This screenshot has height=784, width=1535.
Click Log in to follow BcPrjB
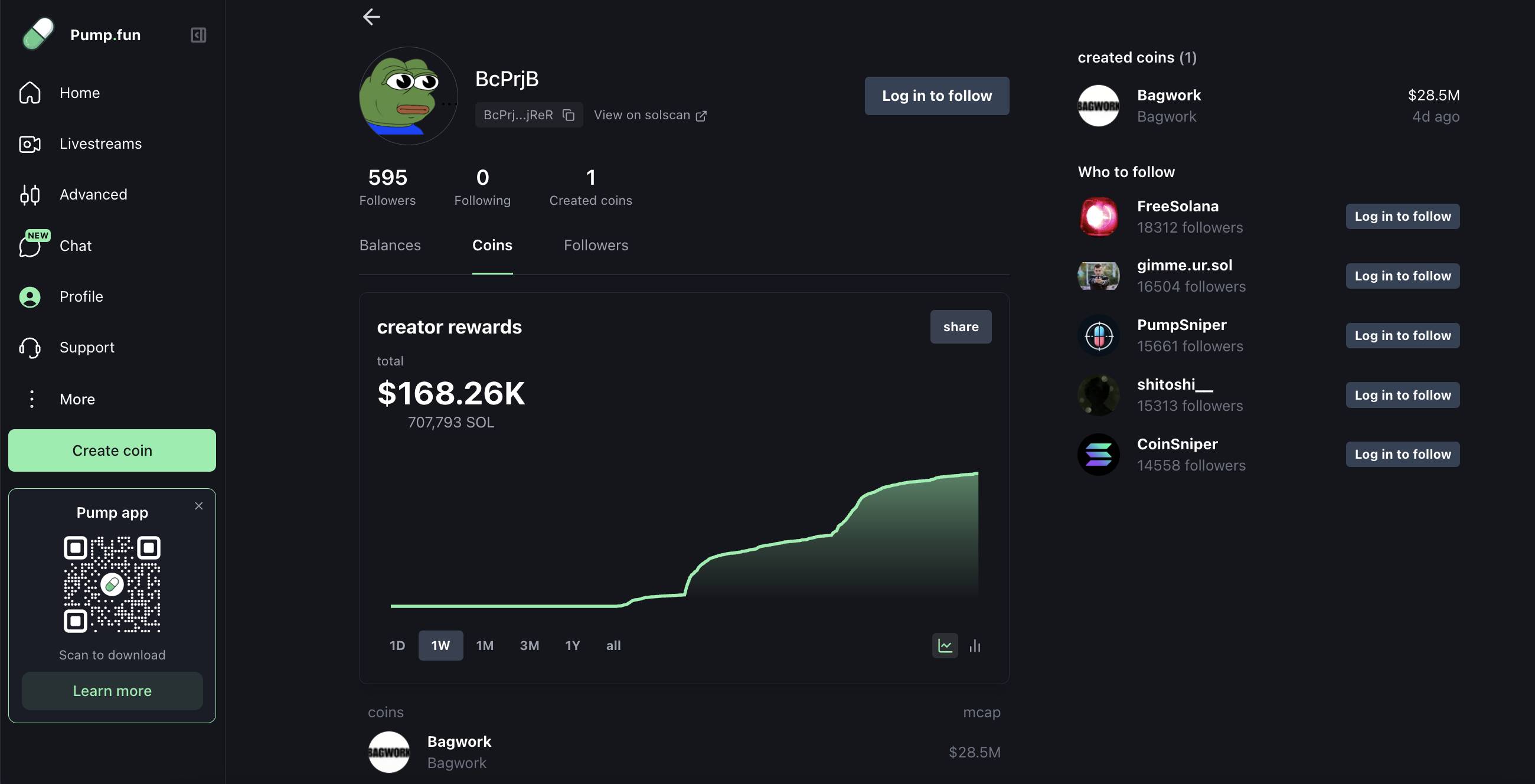pos(938,96)
